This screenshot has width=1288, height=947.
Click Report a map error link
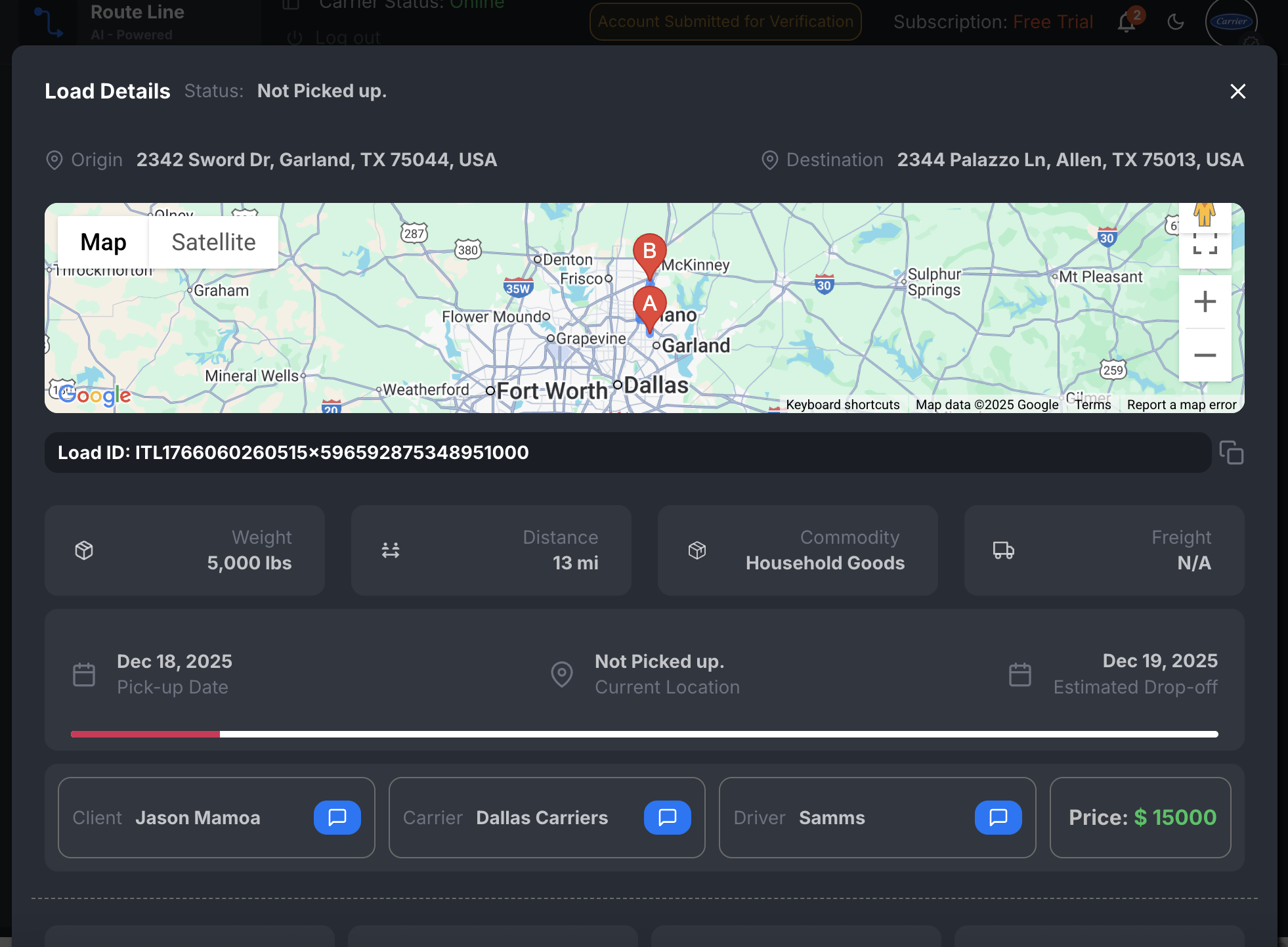[1181, 405]
